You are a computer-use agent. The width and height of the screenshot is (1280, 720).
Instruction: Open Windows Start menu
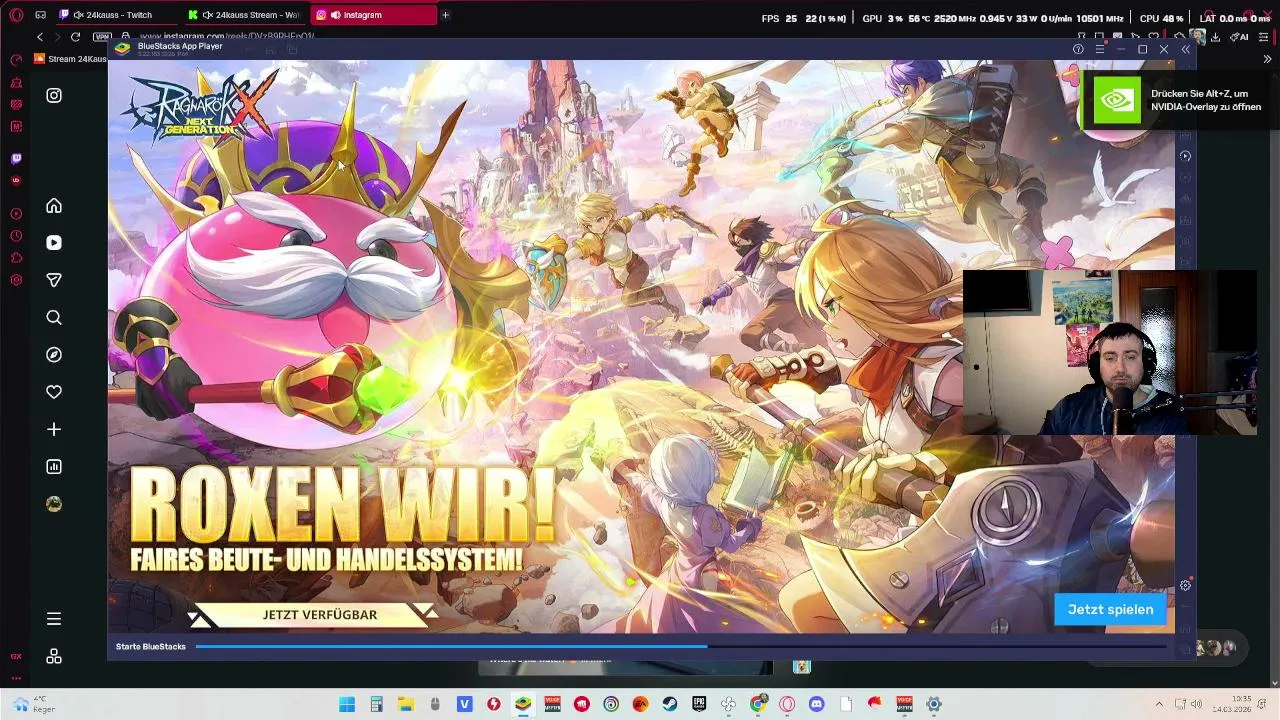coord(347,704)
